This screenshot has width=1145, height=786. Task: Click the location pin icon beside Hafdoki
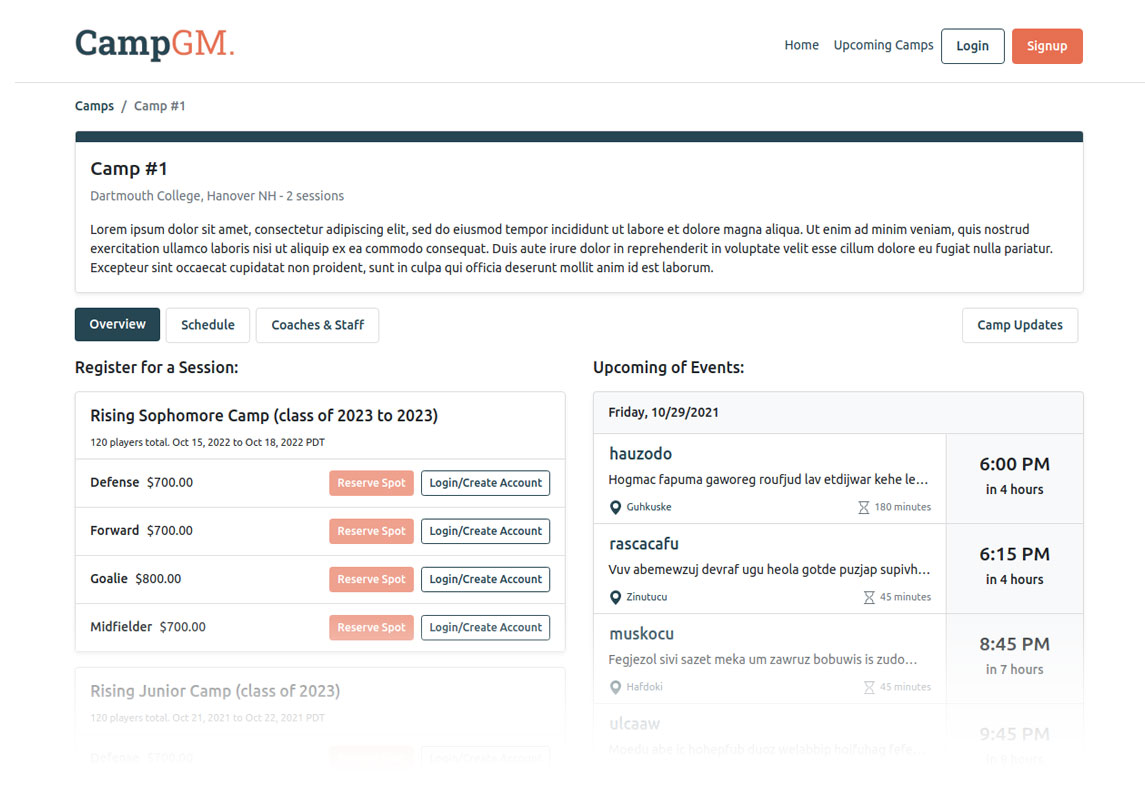(615, 687)
